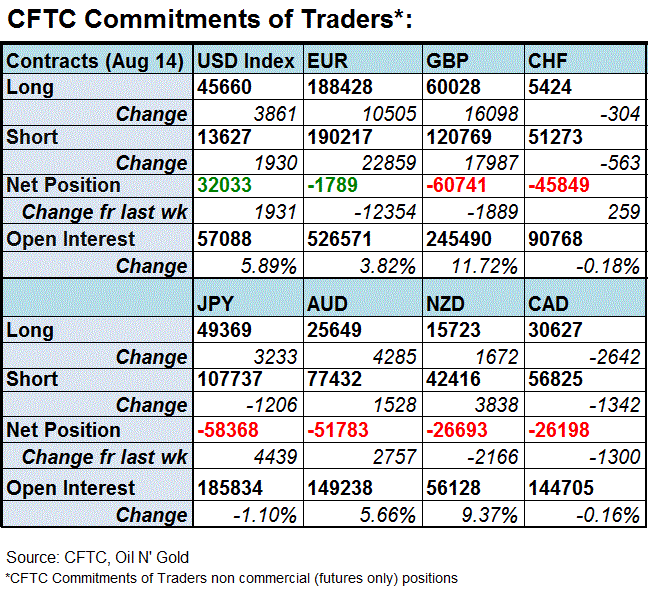655x593 pixels.
Task: Select the AUD column header
Action: (x=329, y=305)
